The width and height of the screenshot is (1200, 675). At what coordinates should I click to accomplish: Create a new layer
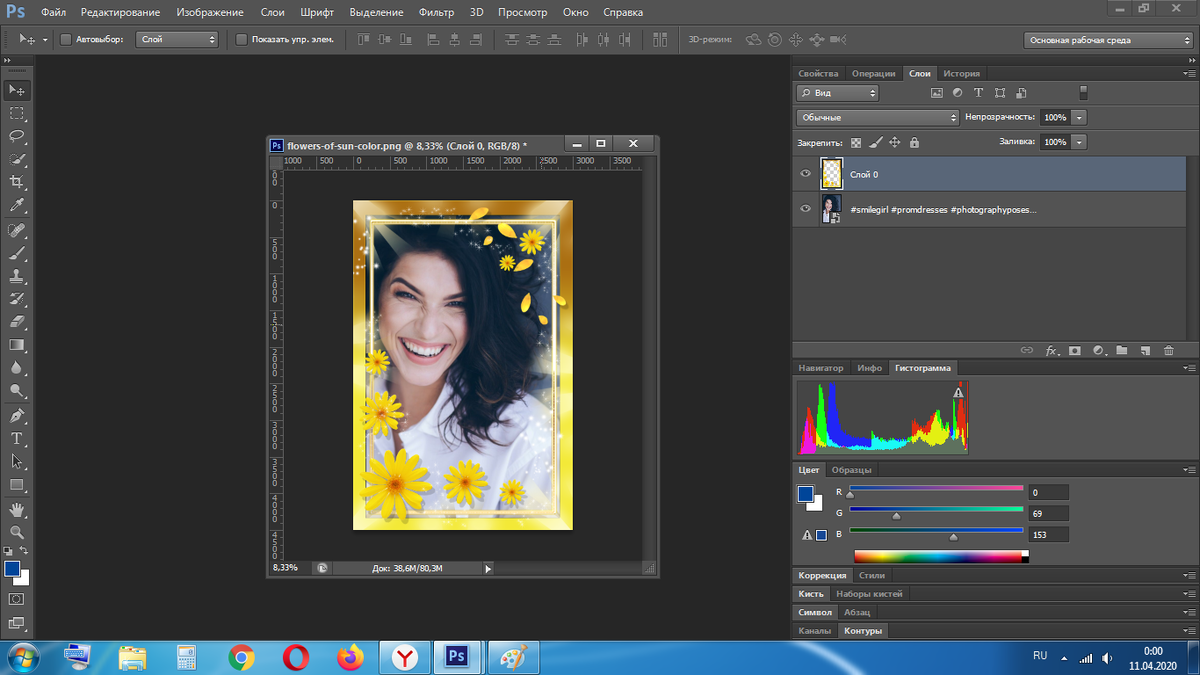[x=1144, y=351]
